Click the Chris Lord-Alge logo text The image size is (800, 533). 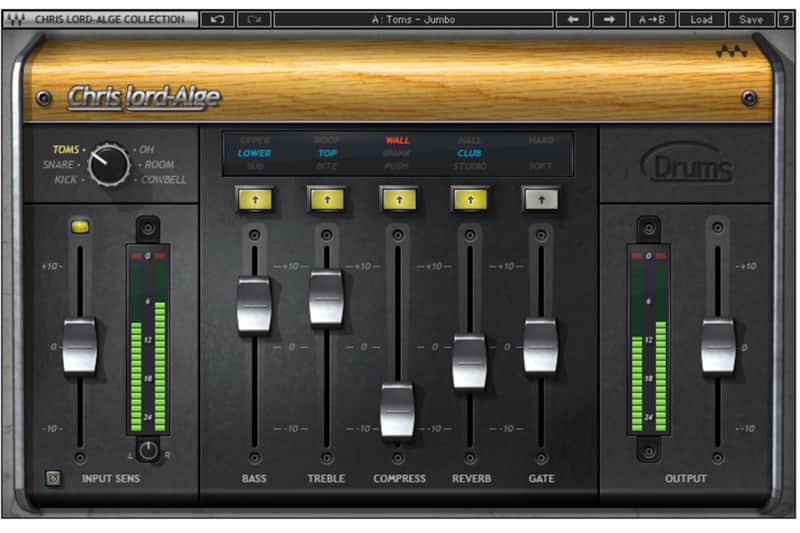pyautogui.click(x=144, y=97)
